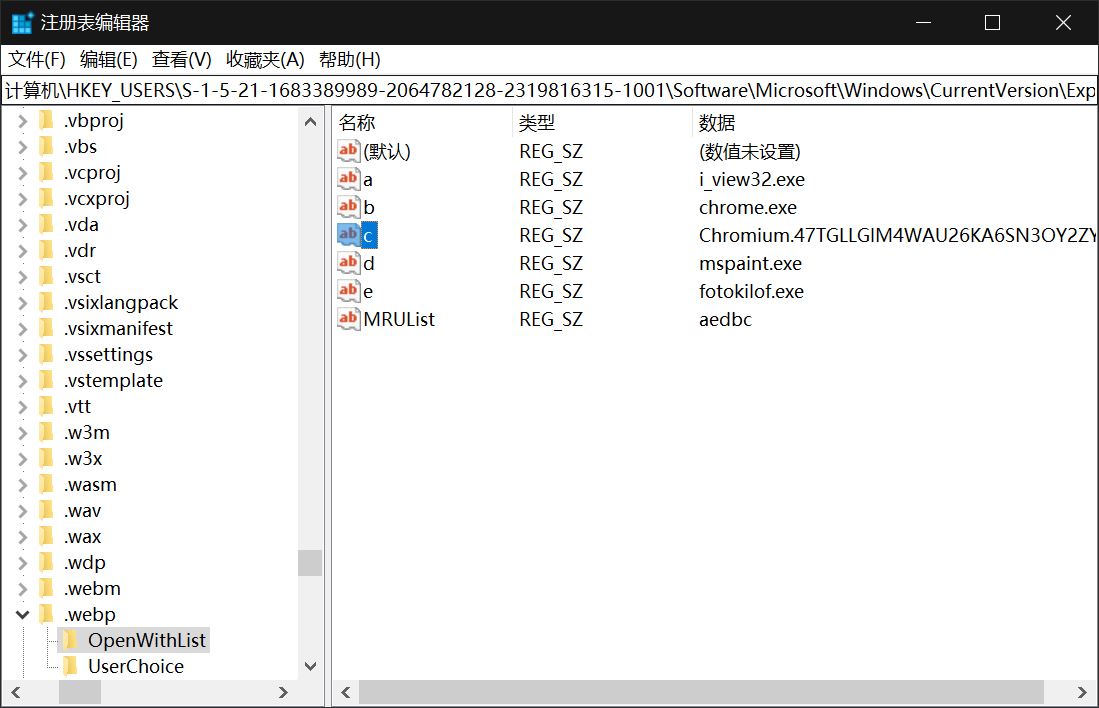Image resolution: width=1099 pixels, height=708 pixels.
Task: Collapse the .webp tree node
Action: click(x=22, y=615)
